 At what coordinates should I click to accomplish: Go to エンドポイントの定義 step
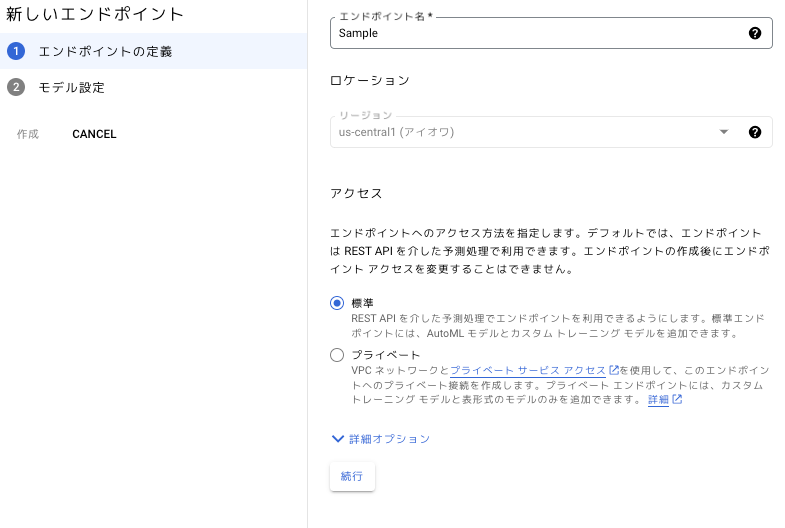[105, 51]
